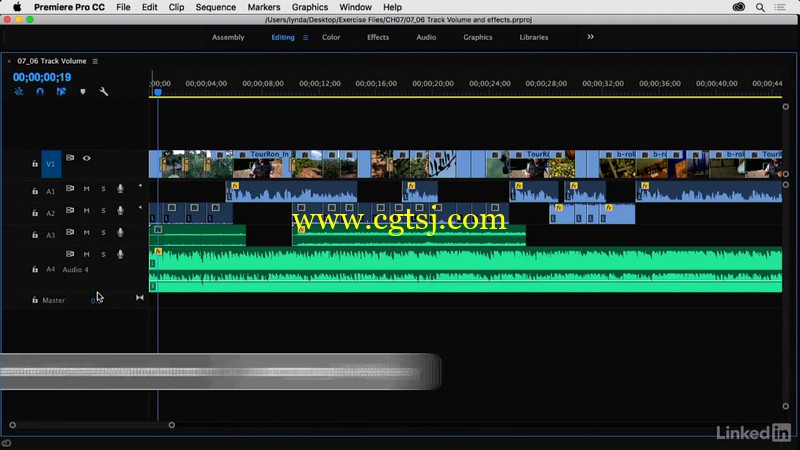Open Creative Cloud menu bar icon
This screenshot has width=800, height=450.
pyautogui.click(x=739, y=7)
